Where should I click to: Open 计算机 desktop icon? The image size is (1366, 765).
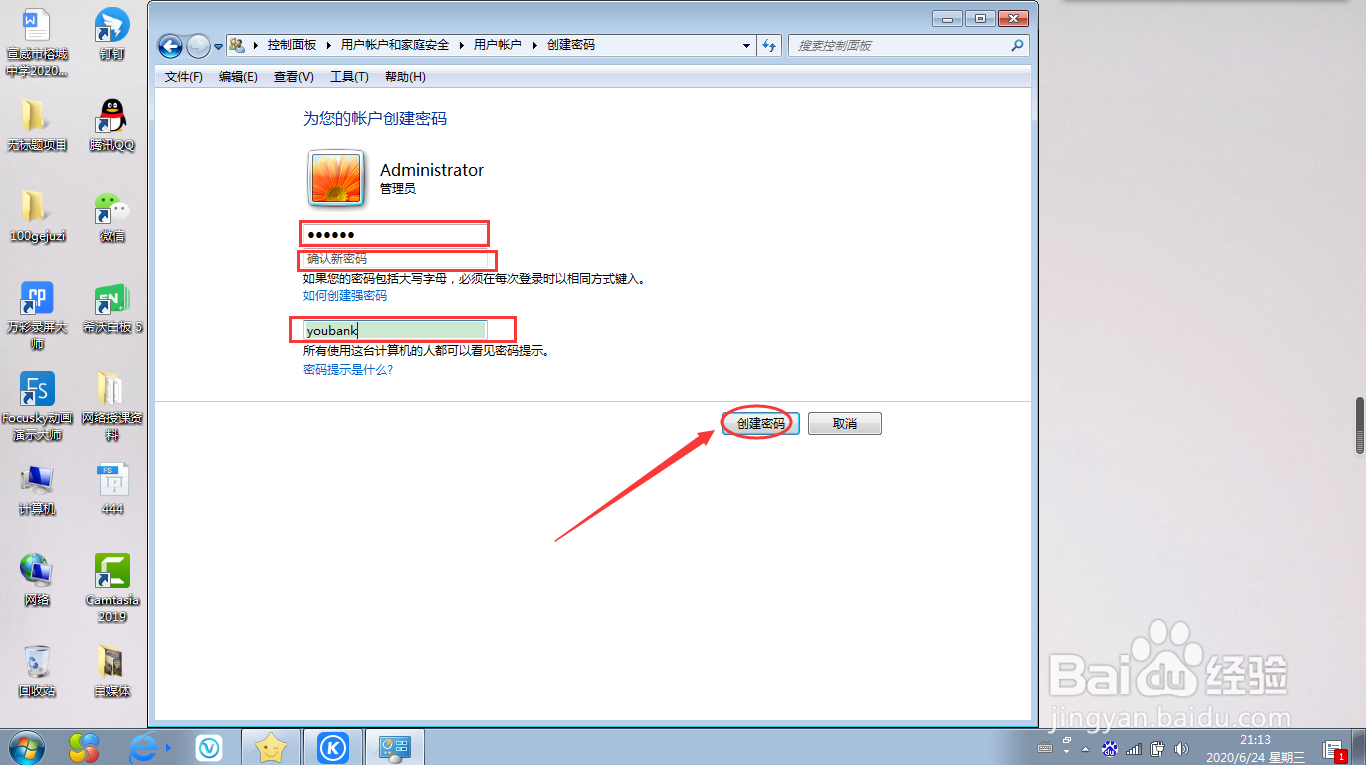click(37, 490)
